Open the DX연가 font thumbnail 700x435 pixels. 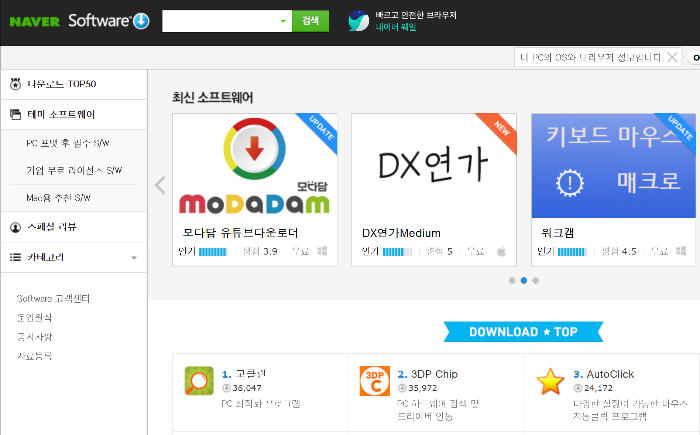[x=434, y=166]
